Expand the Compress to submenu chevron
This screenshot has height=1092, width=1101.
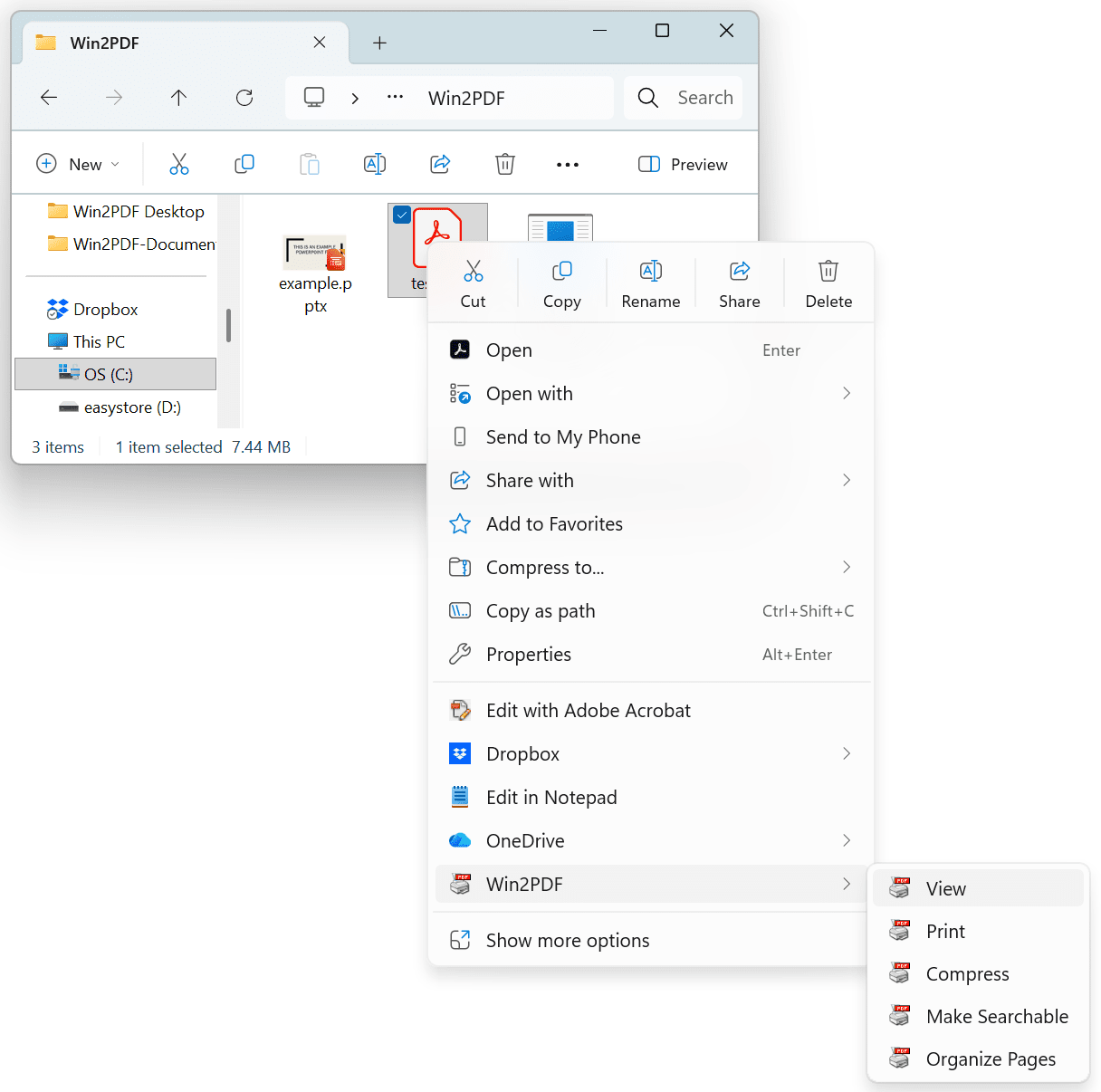pyautogui.click(x=846, y=567)
